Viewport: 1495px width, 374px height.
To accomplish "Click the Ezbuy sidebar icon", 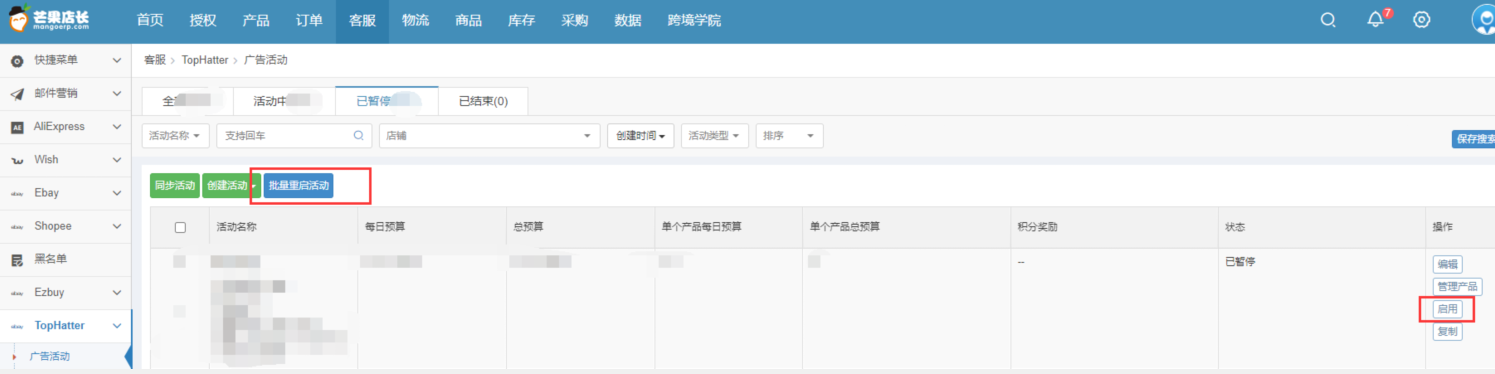I will 17,292.
